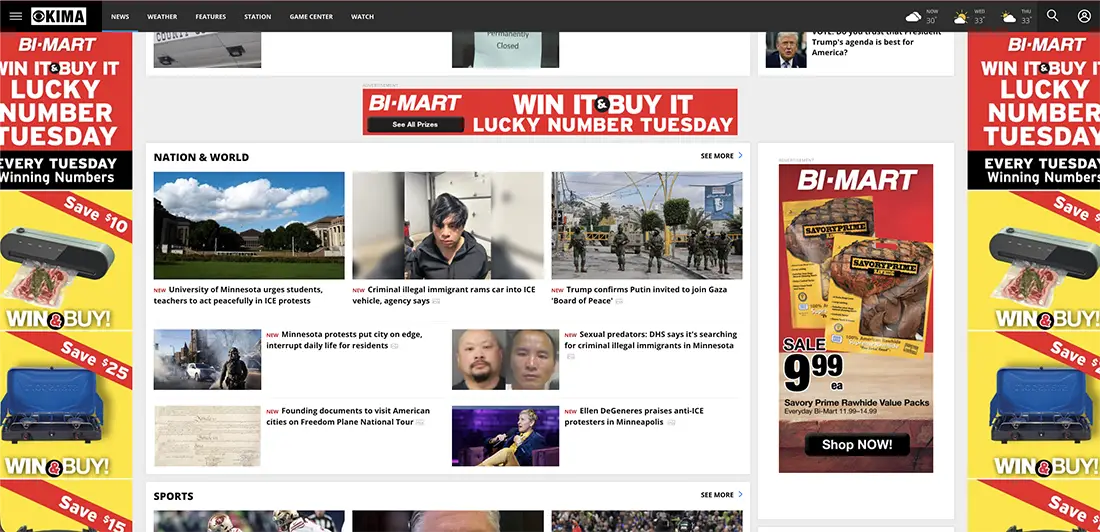Click the football players sports thumbnail
The width and height of the screenshot is (1100, 532).
pos(249,521)
